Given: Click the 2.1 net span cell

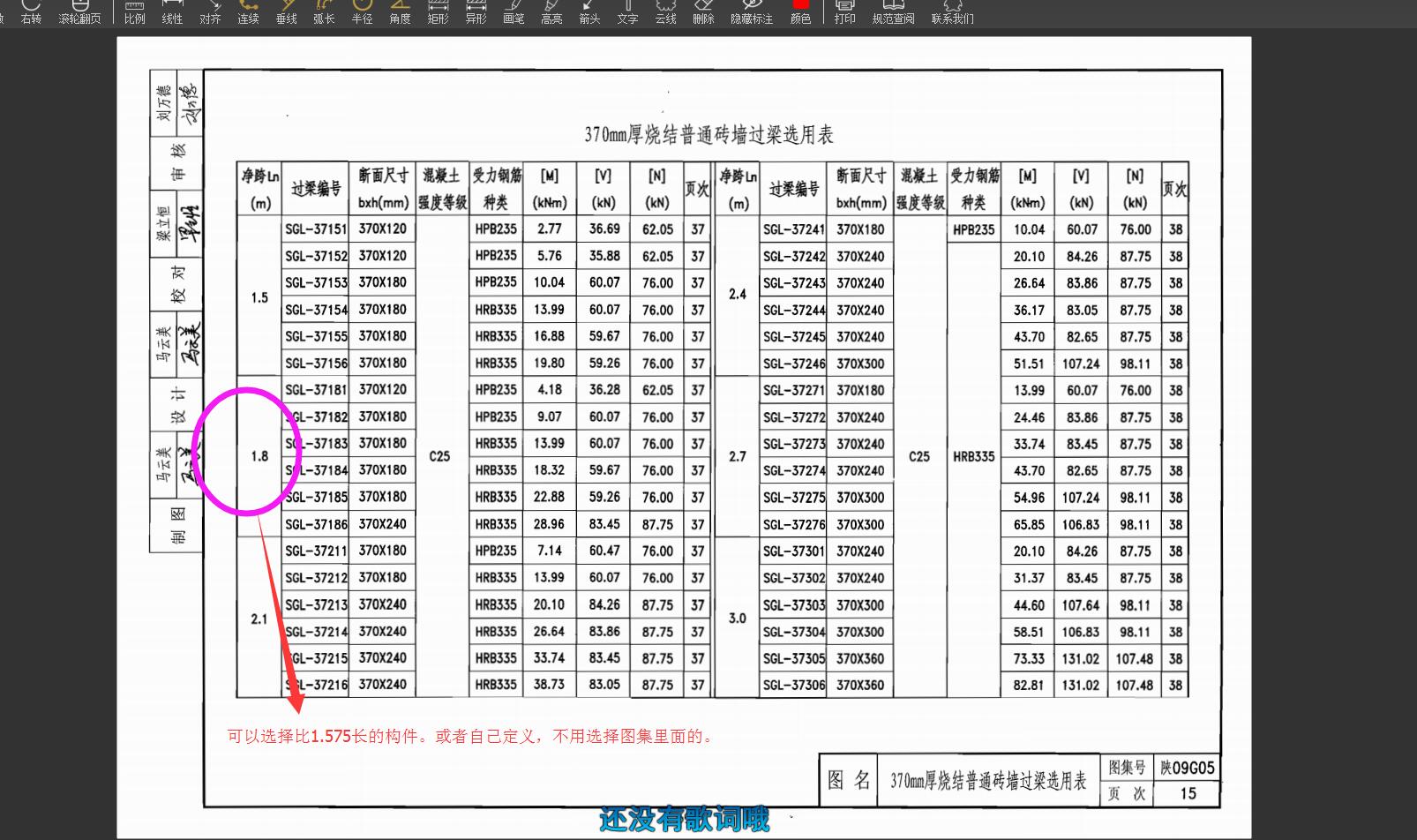Looking at the screenshot, I should point(259,619).
